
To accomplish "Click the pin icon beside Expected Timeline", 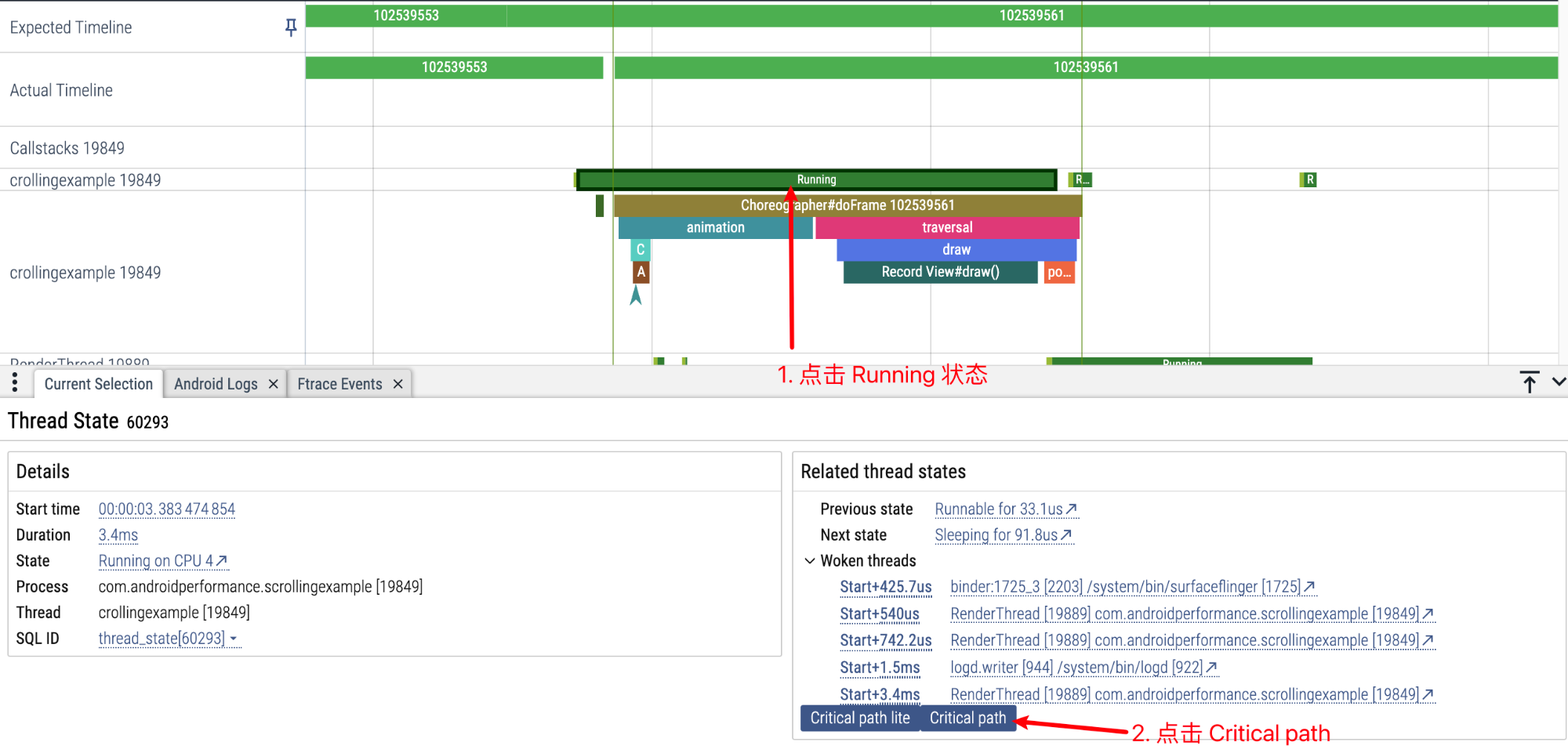I will [x=291, y=27].
